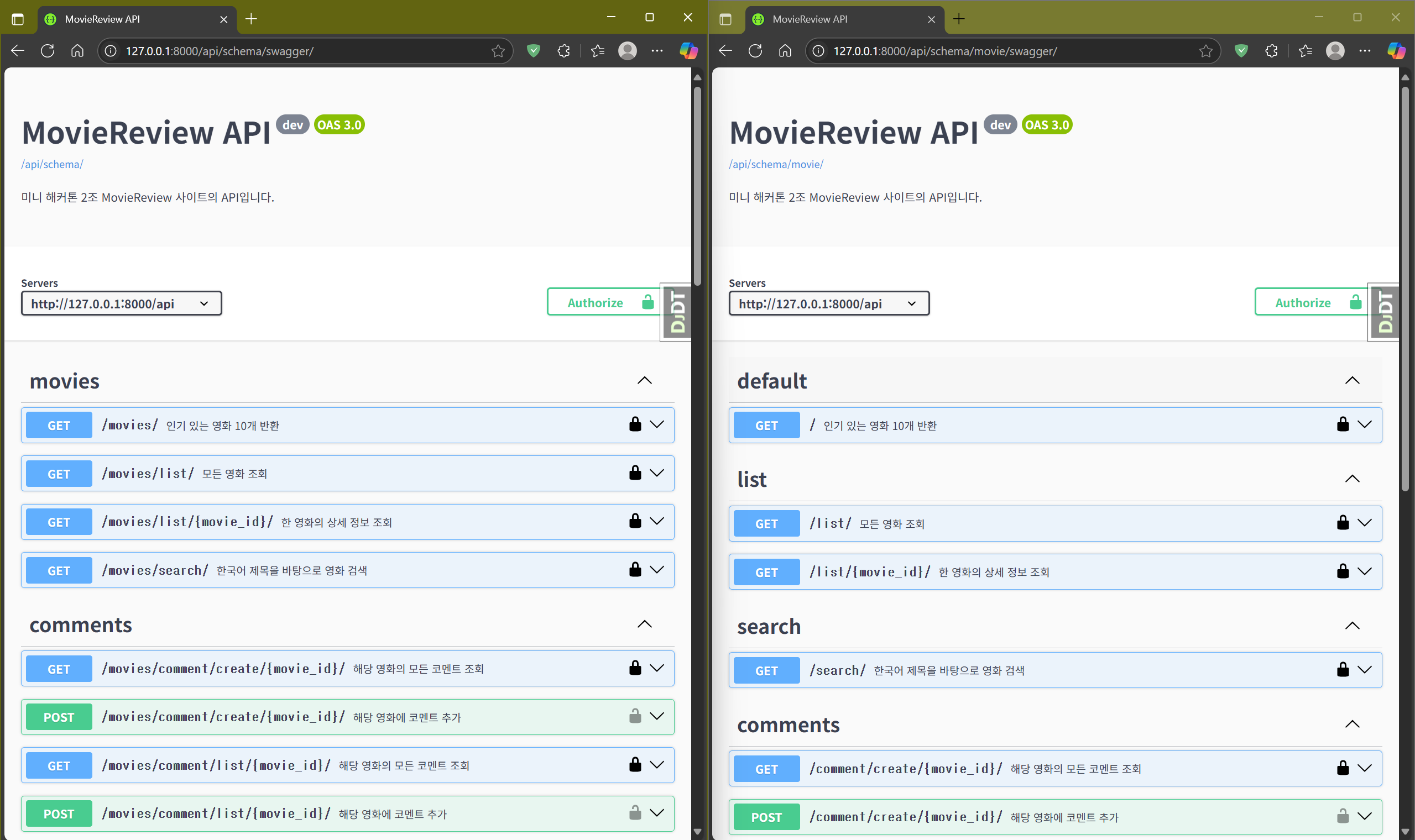
Task: Collapse the search tag section chevron
Action: click(x=1352, y=626)
